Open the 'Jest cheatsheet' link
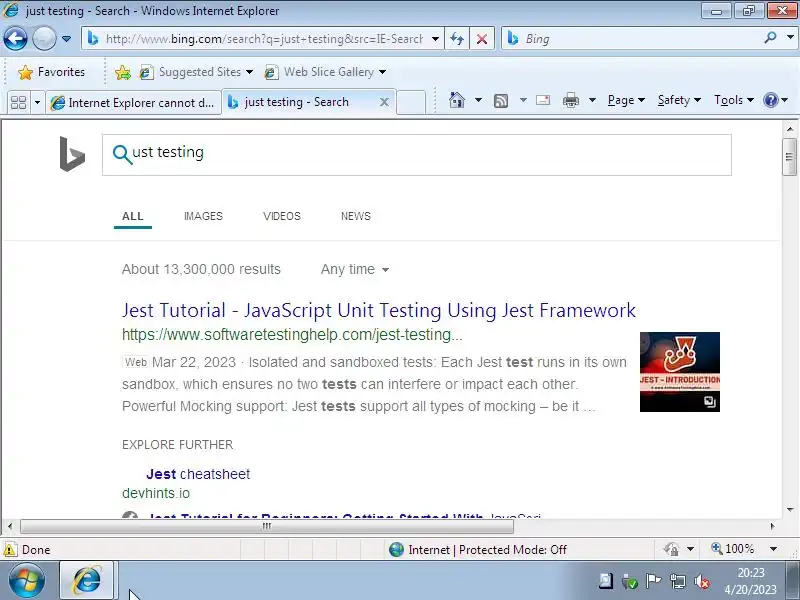 point(198,474)
